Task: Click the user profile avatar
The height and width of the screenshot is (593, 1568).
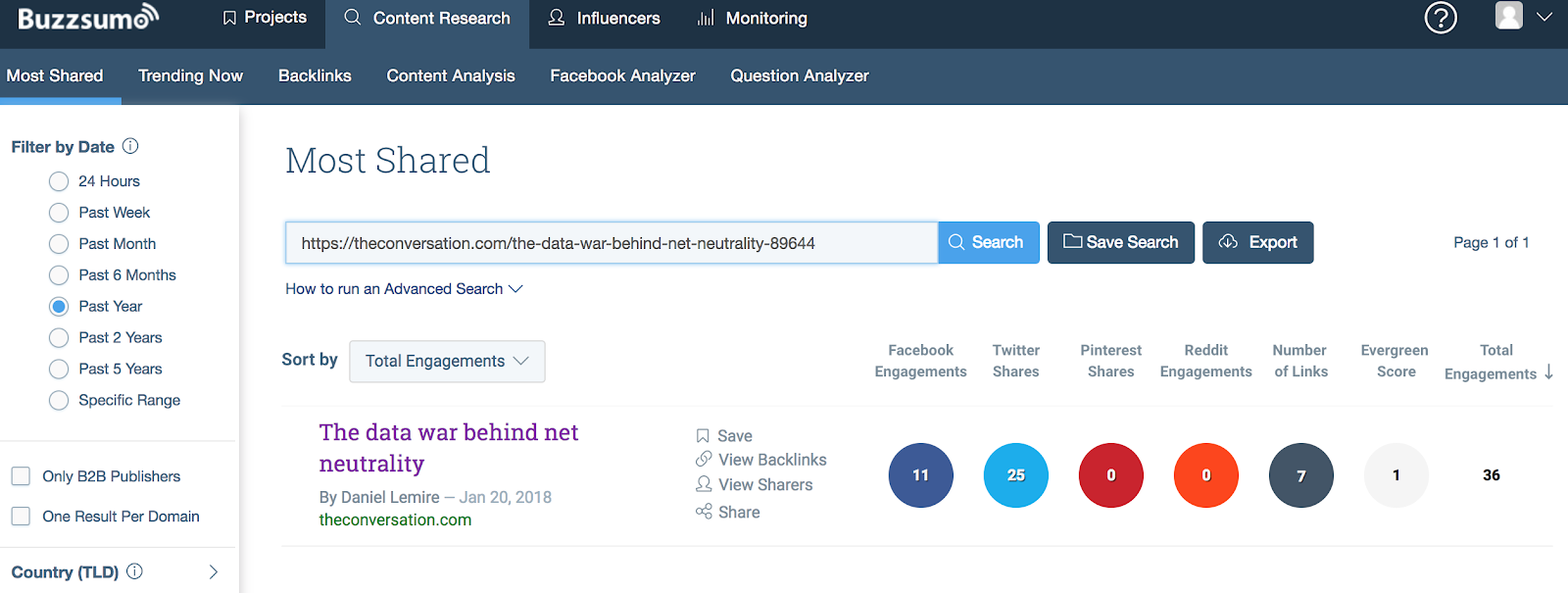Action: [x=1509, y=15]
